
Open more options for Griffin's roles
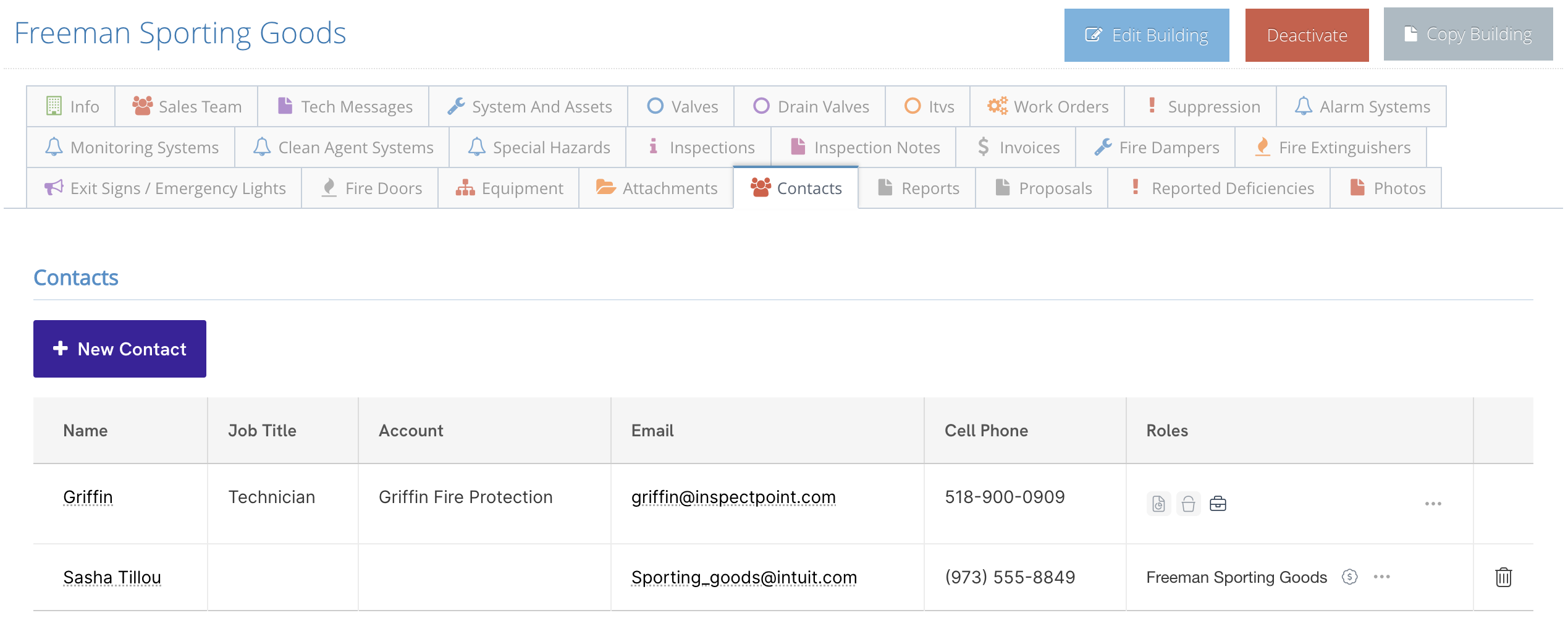1433,504
